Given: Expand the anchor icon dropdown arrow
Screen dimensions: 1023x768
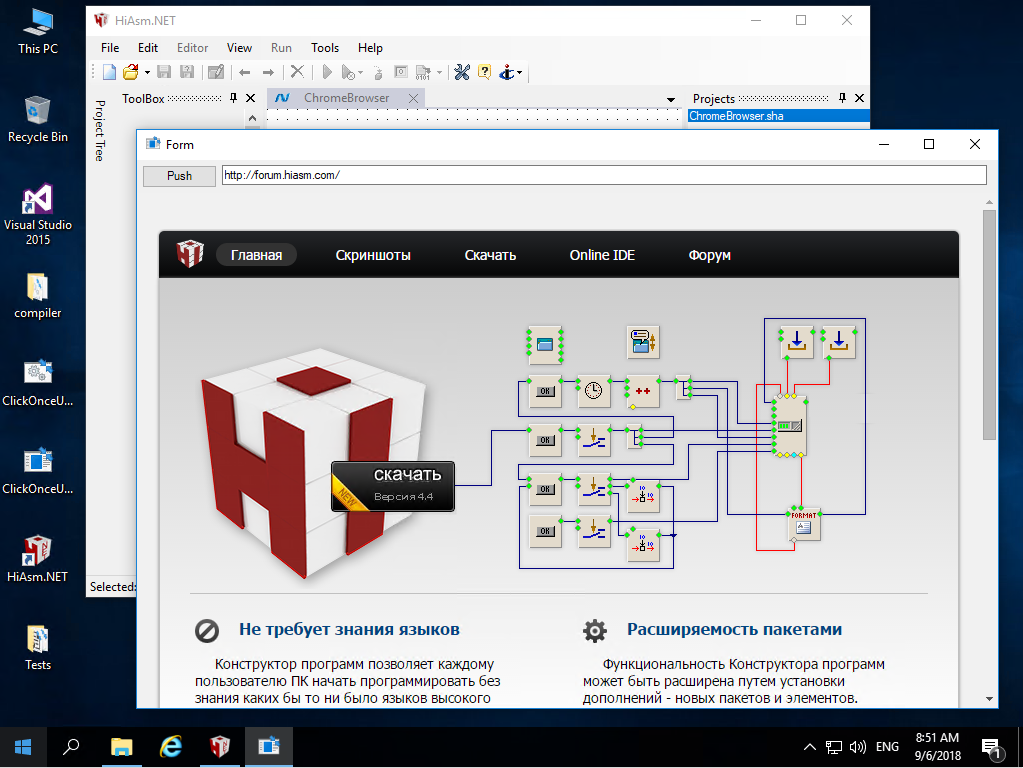Looking at the screenshot, I should click(520, 72).
